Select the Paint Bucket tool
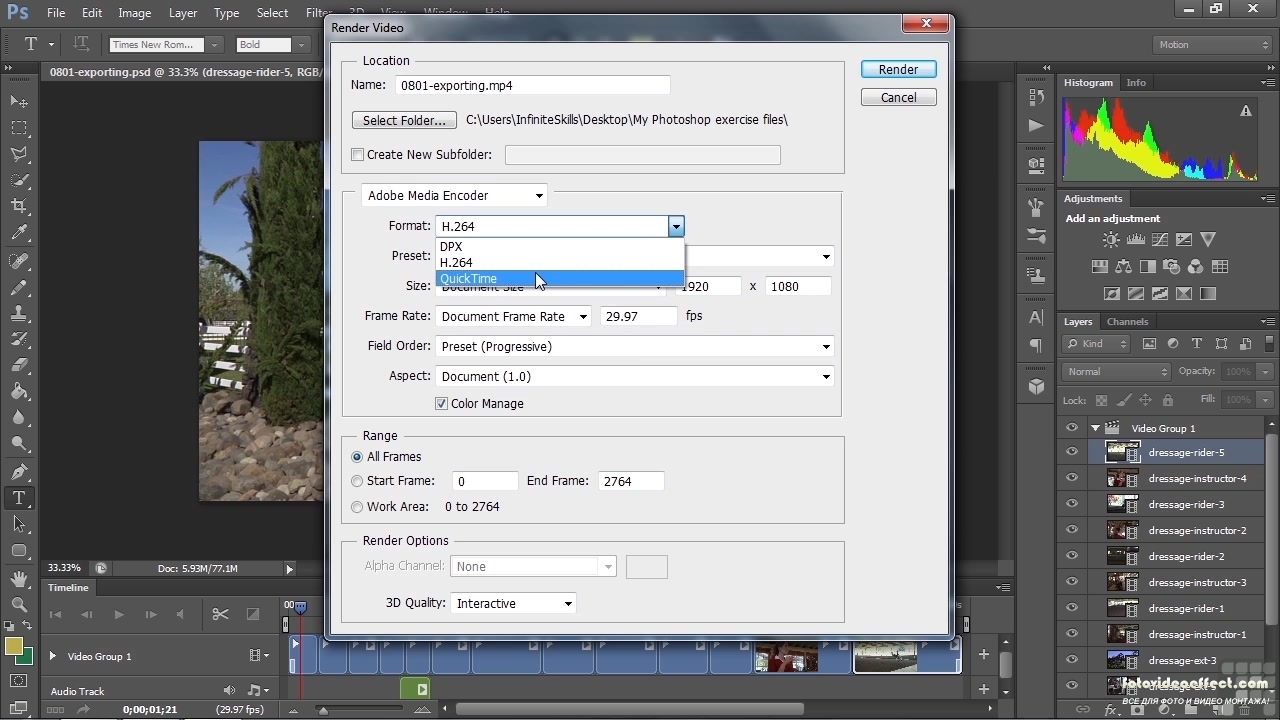The image size is (1280, 720). [x=19, y=392]
